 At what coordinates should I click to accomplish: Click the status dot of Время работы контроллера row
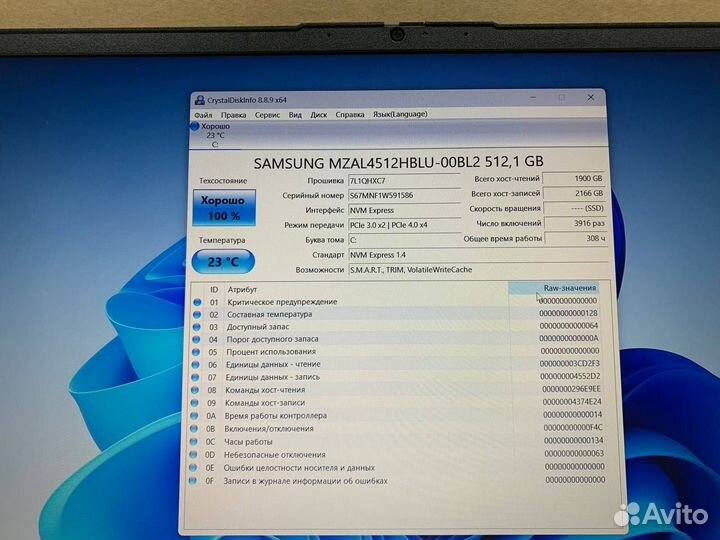[x=194, y=416]
